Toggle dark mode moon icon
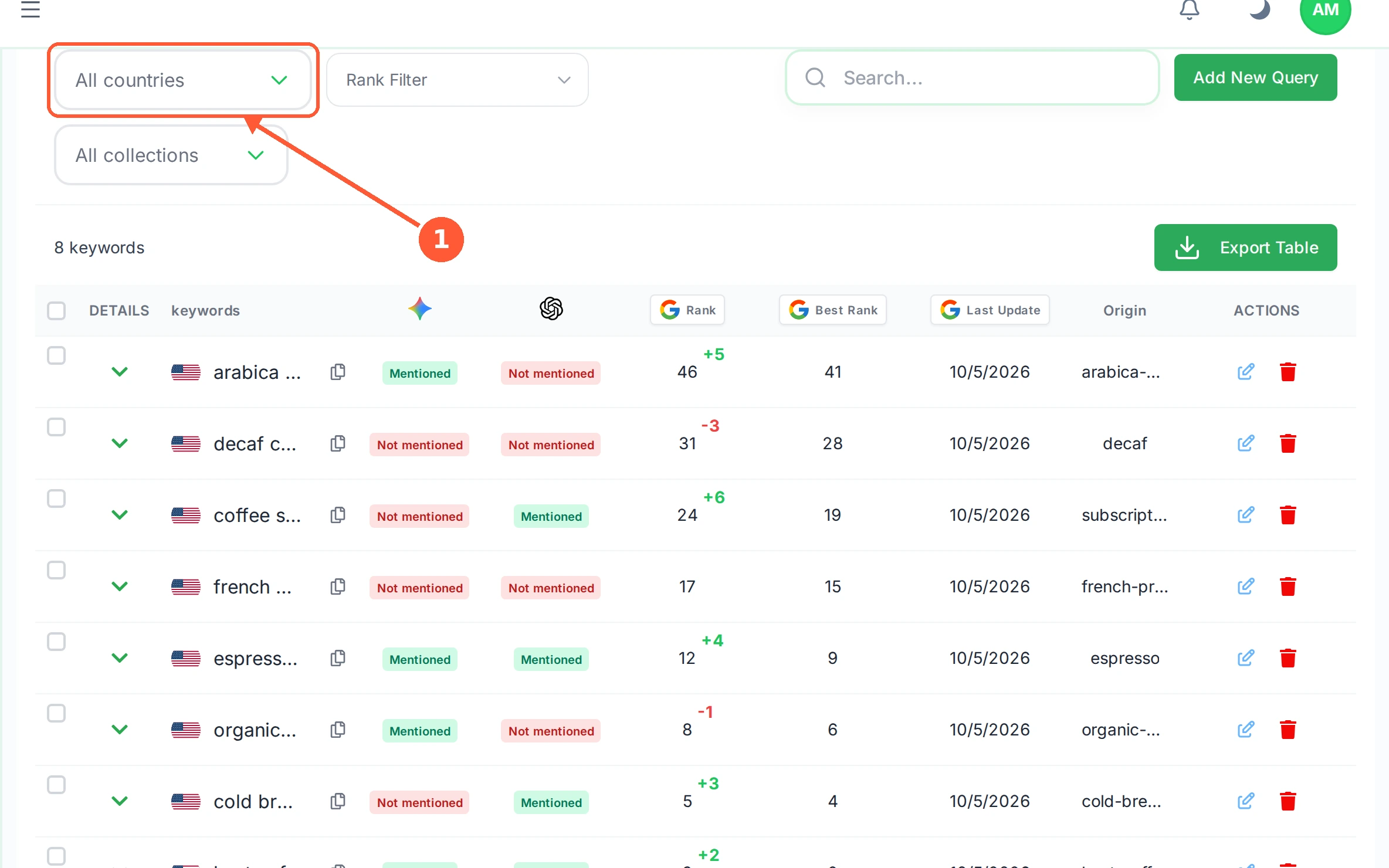Viewport: 1389px width, 868px height. click(x=1259, y=9)
